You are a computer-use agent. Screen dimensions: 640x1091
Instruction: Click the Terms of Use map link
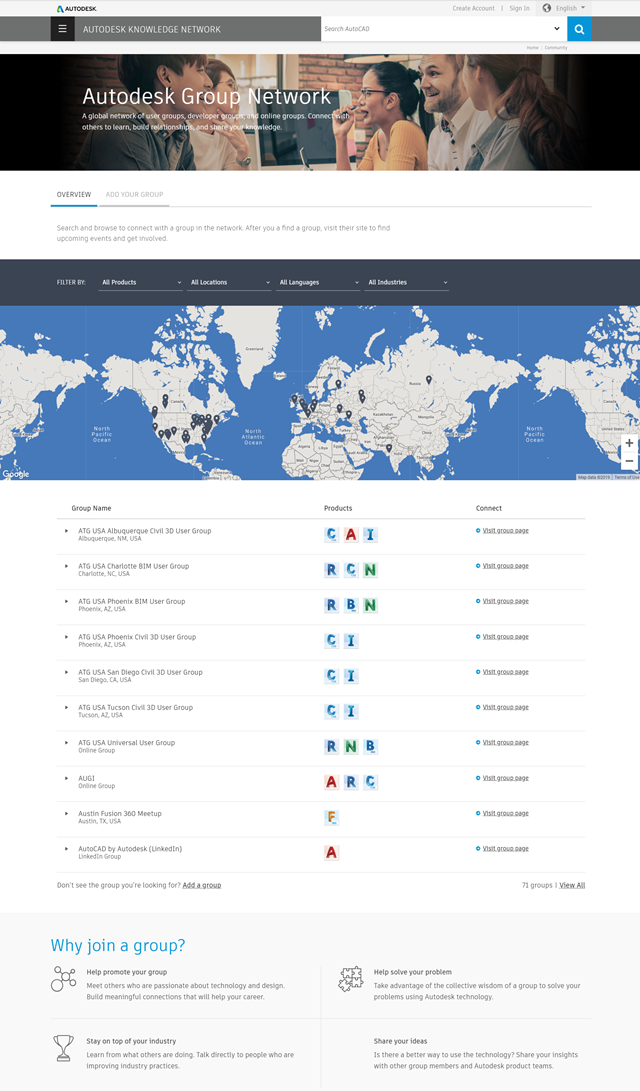pos(626,477)
